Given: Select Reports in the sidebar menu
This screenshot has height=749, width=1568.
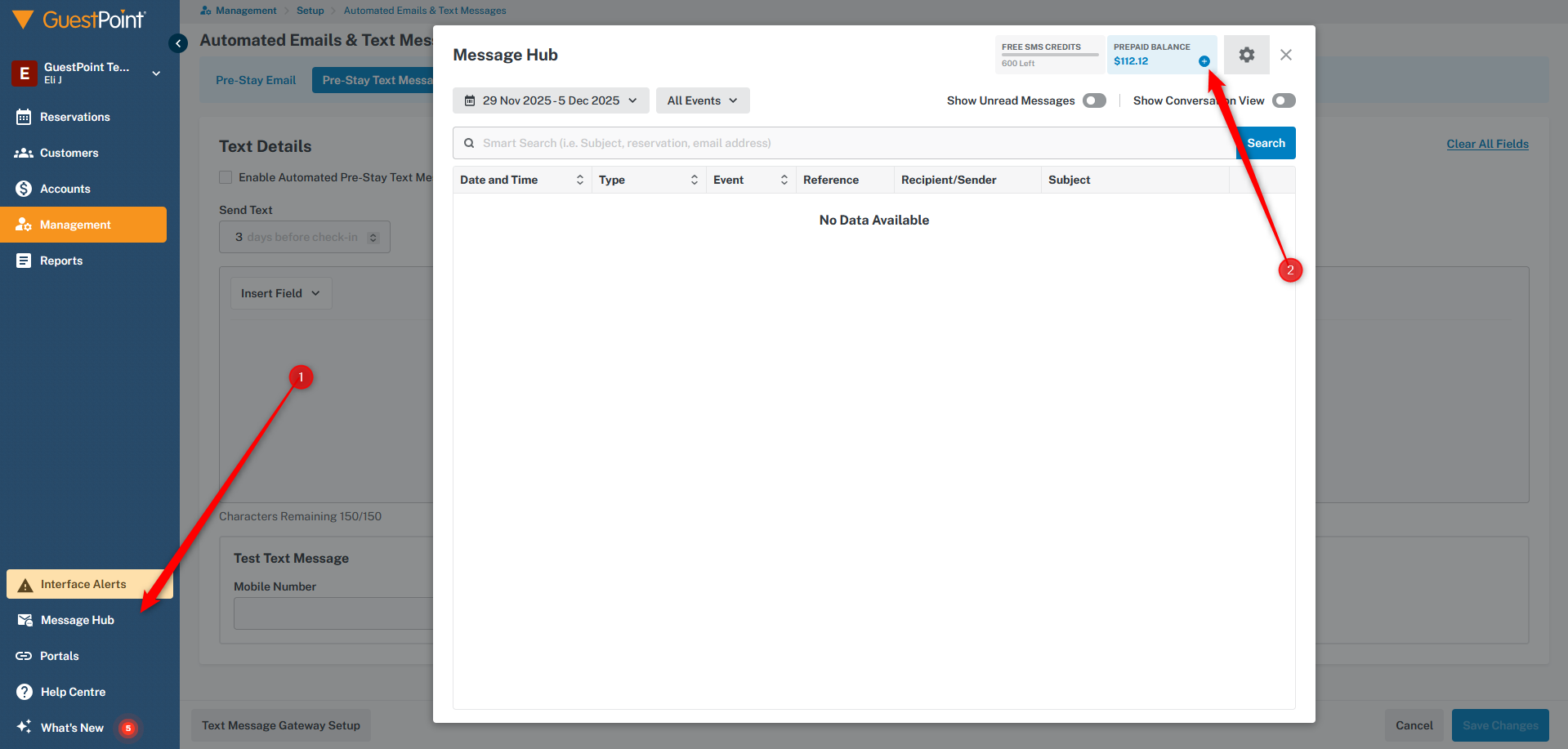Looking at the screenshot, I should 61,261.
